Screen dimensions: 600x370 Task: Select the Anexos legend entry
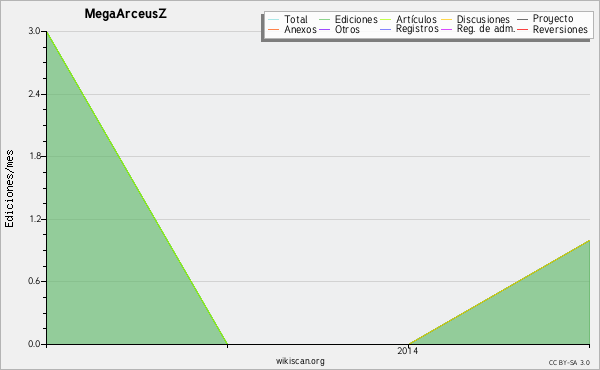292,29
